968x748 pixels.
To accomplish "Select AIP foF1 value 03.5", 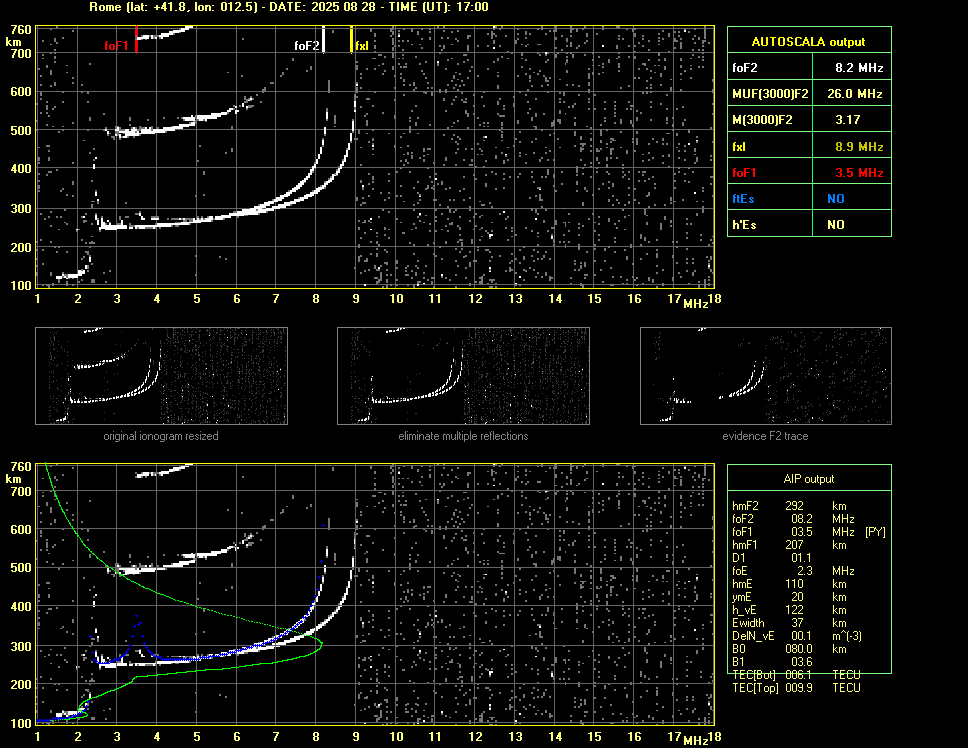I will click(802, 532).
